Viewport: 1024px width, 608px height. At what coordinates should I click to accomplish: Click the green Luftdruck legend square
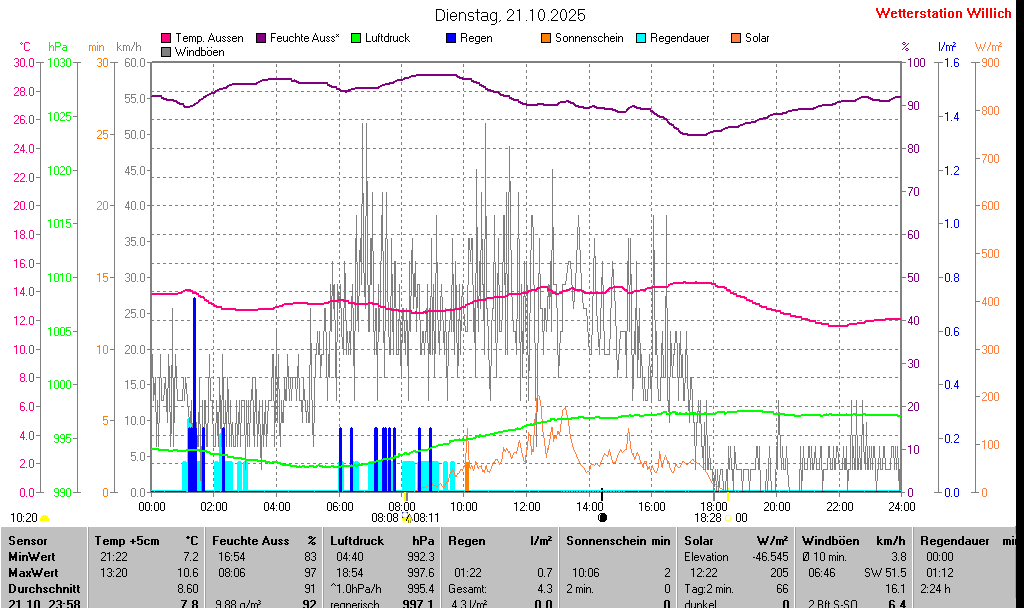pos(356,38)
